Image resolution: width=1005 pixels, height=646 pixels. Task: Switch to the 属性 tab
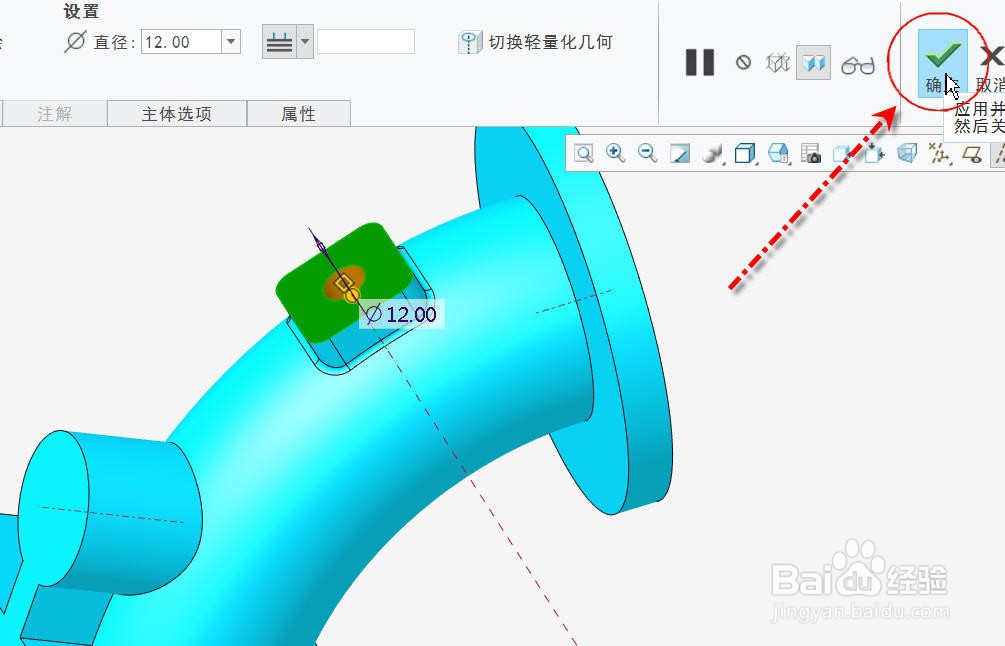point(299,113)
